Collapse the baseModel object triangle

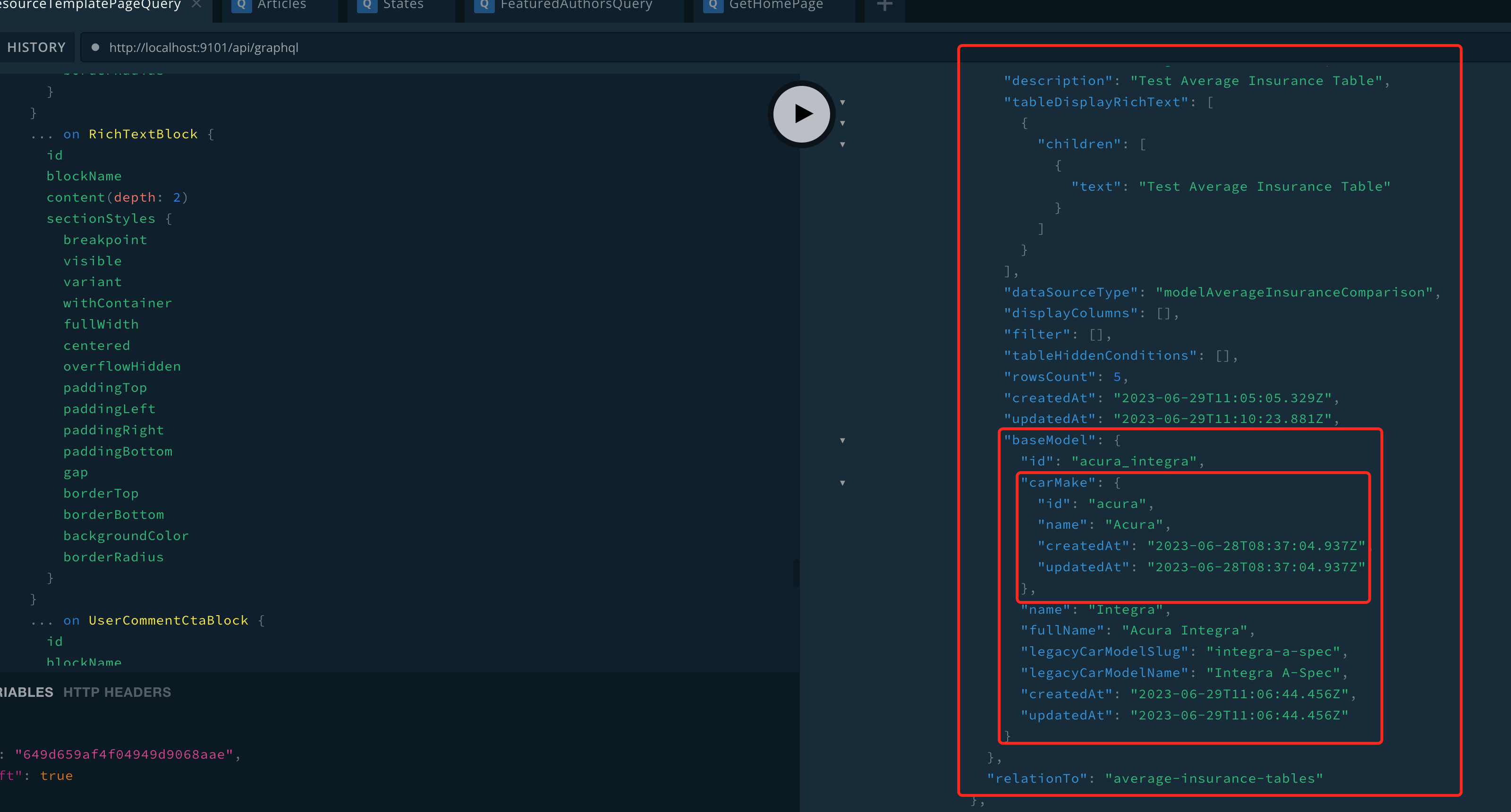pos(842,440)
